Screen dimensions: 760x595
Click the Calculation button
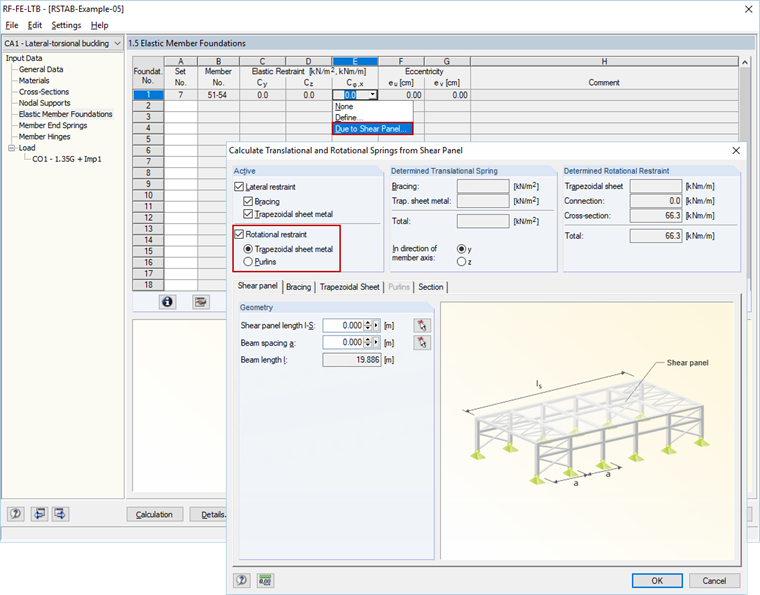click(154, 514)
